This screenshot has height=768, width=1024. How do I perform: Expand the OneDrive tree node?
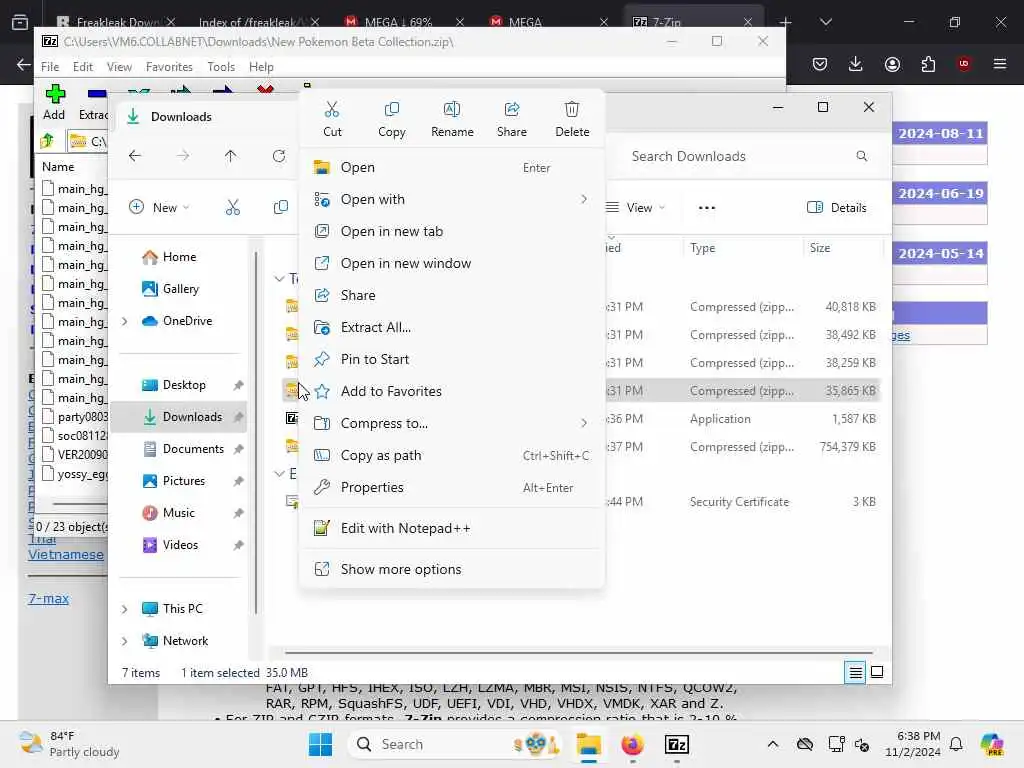(124, 321)
